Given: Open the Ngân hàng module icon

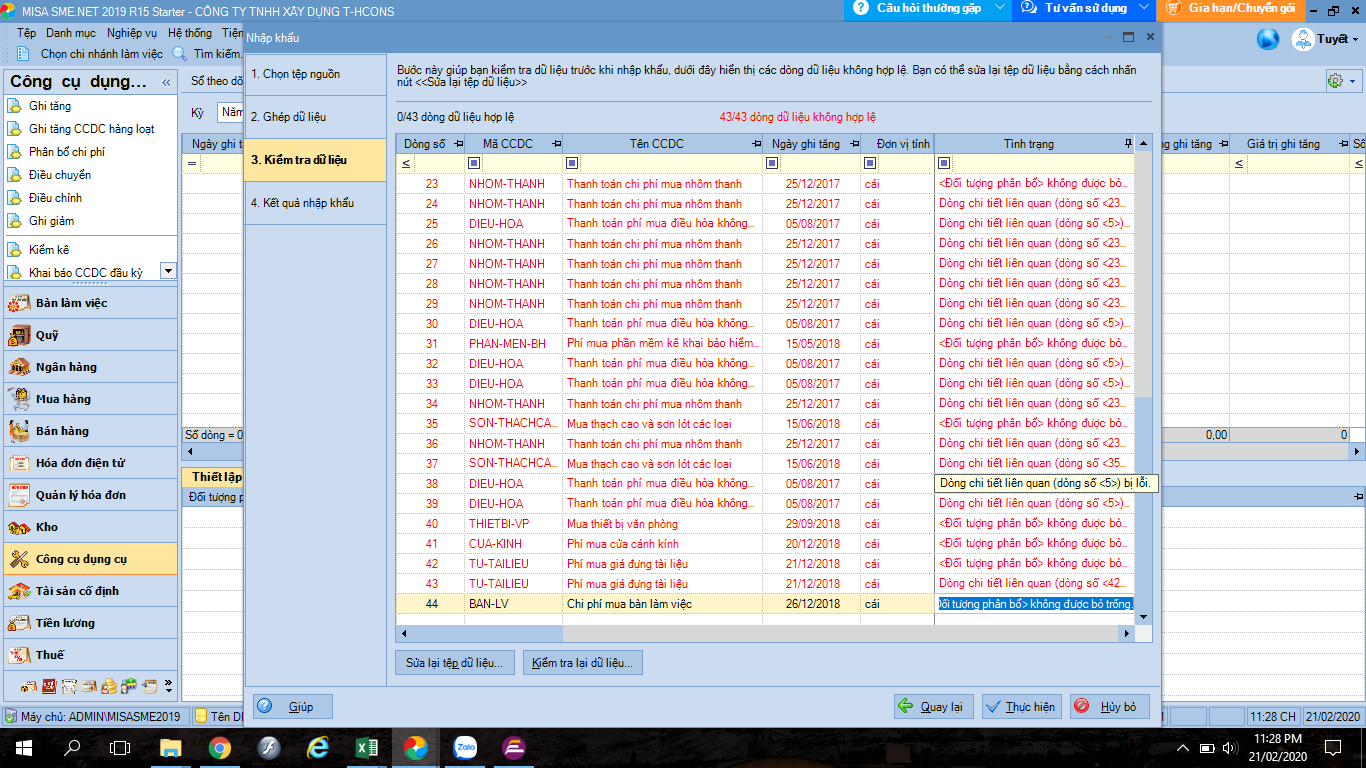Looking at the screenshot, I should pos(19,367).
